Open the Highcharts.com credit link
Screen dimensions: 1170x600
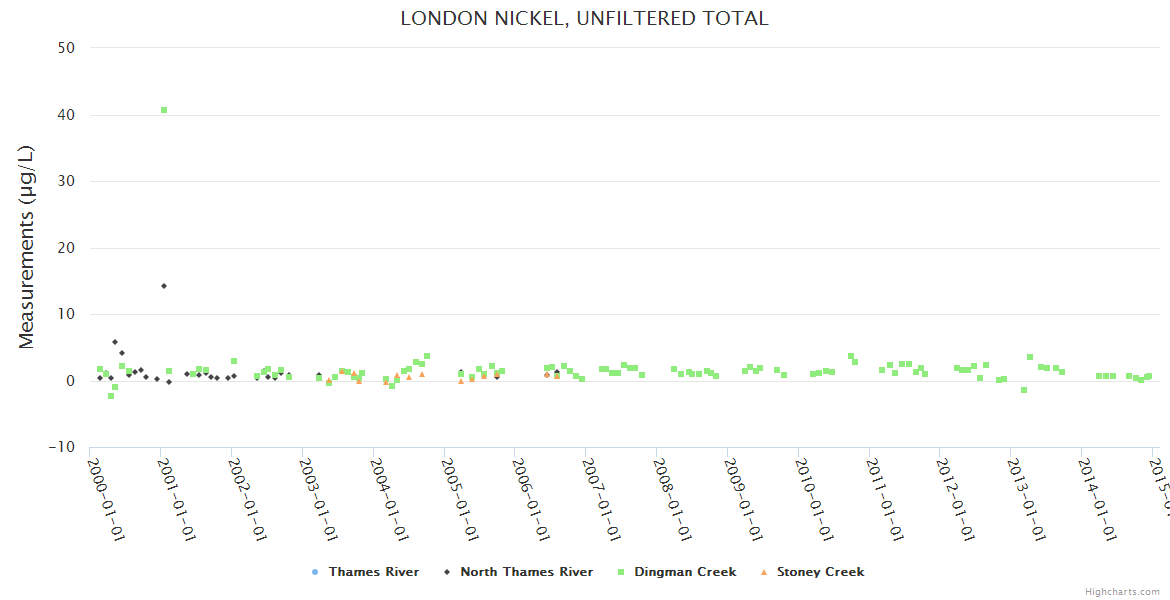1122,592
